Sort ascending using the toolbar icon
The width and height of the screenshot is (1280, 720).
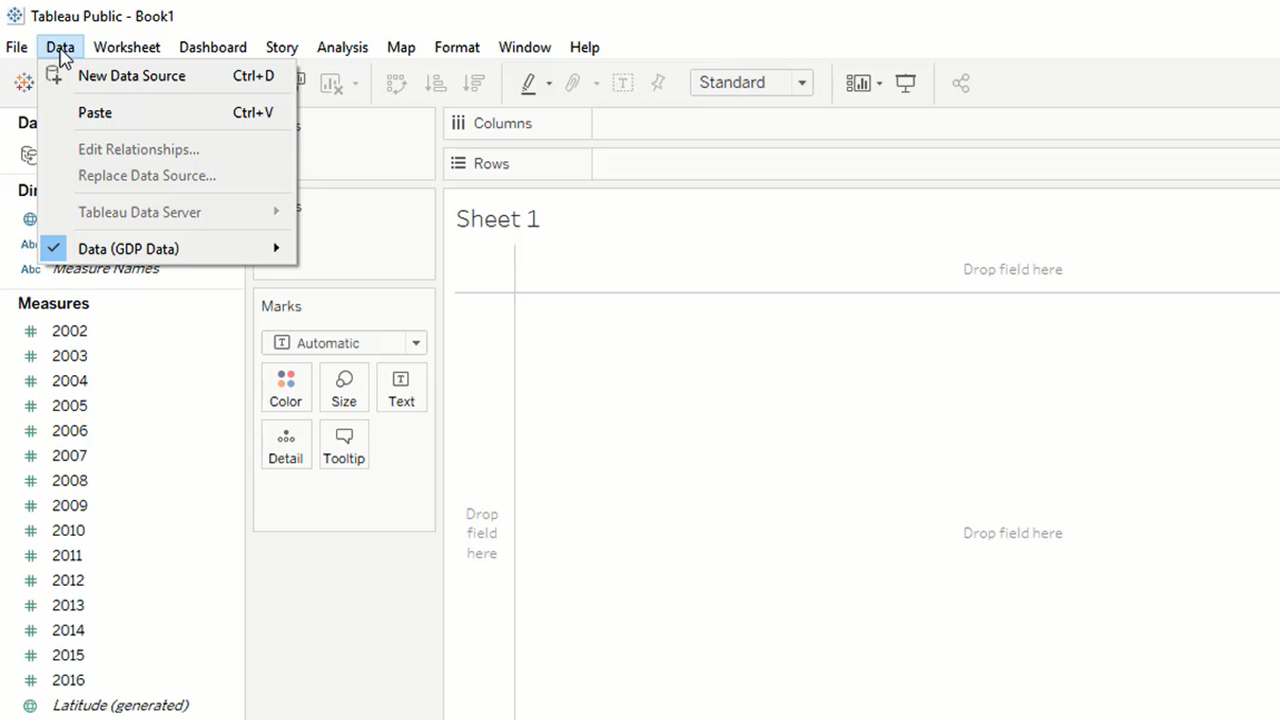point(435,84)
